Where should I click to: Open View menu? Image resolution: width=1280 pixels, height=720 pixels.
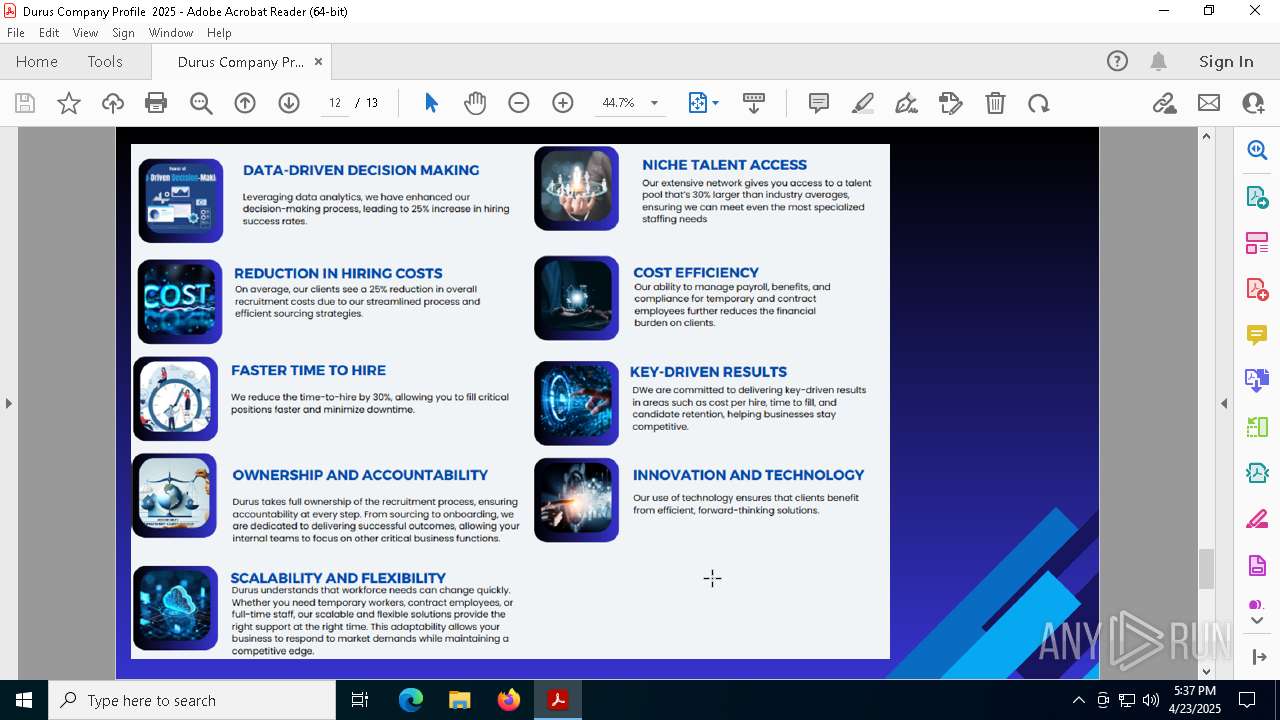pos(85,33)
